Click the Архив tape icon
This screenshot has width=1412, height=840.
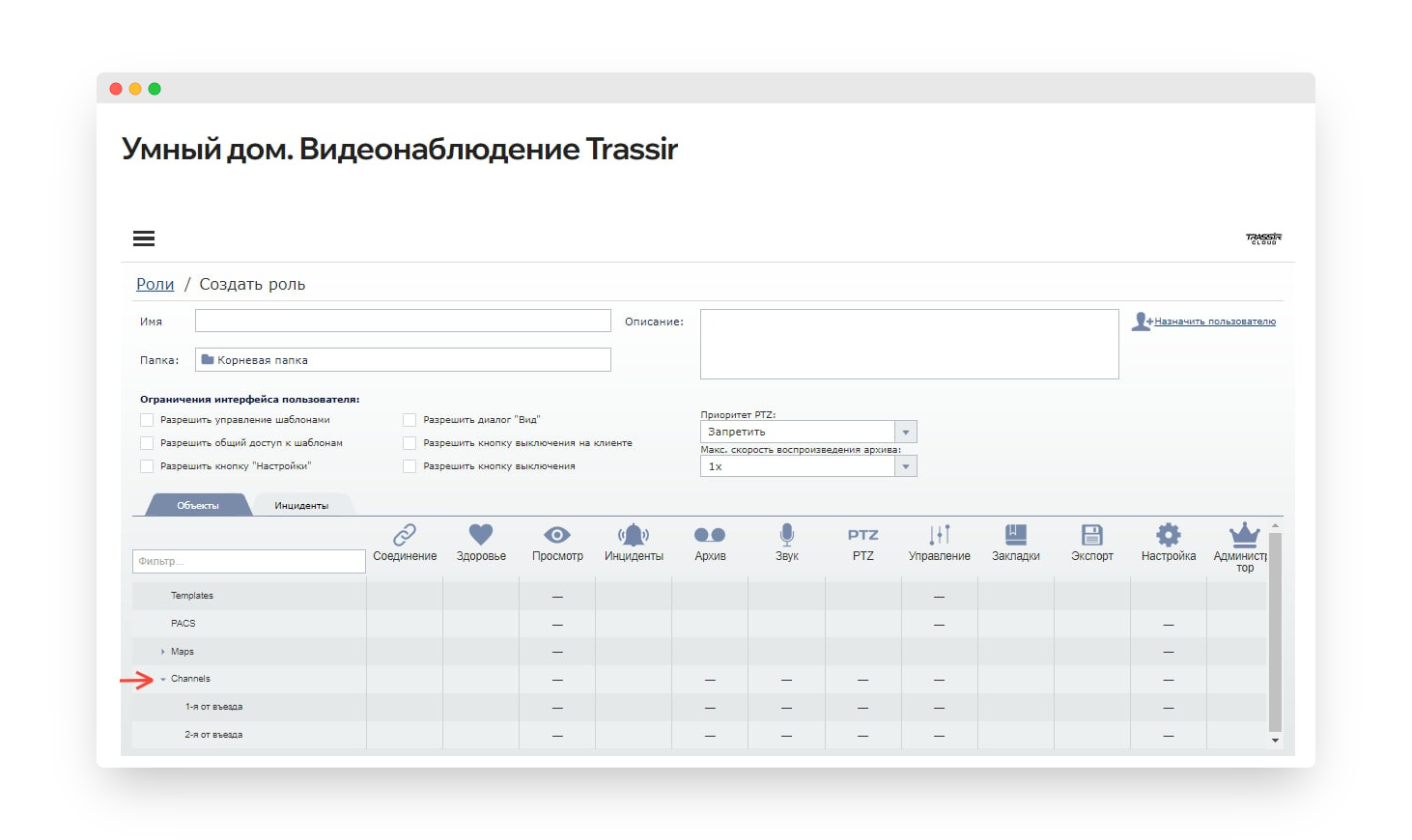click(x=710, y=535)
